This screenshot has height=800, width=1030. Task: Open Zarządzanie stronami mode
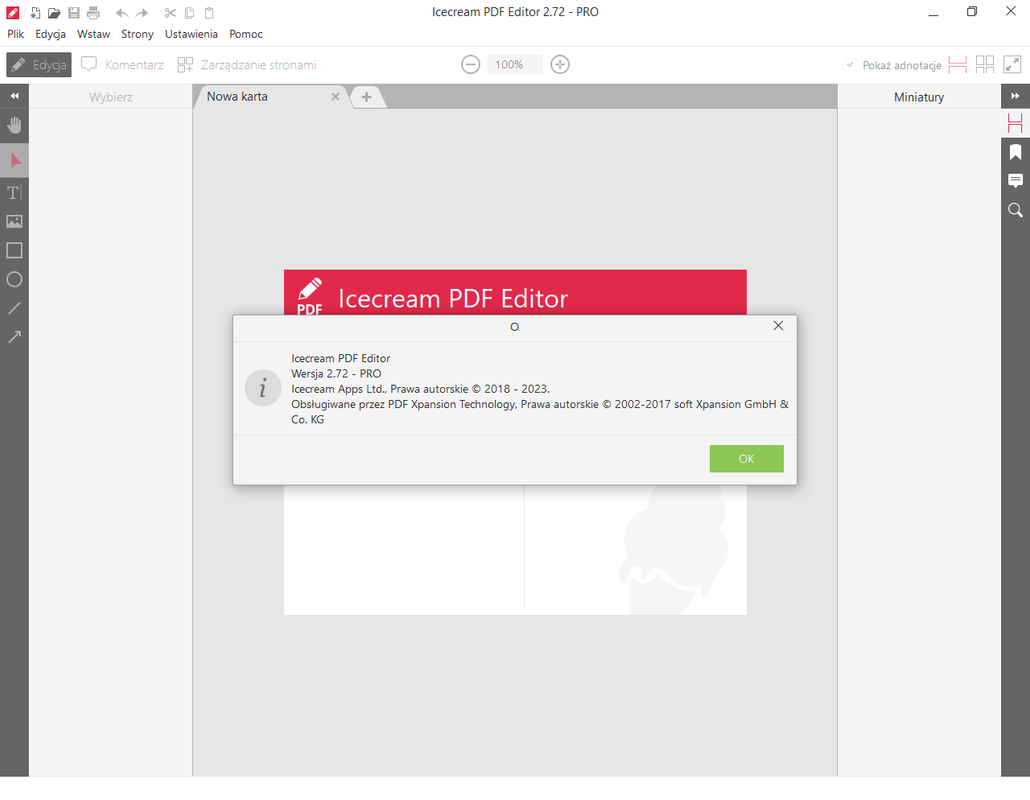click(247, 64)
